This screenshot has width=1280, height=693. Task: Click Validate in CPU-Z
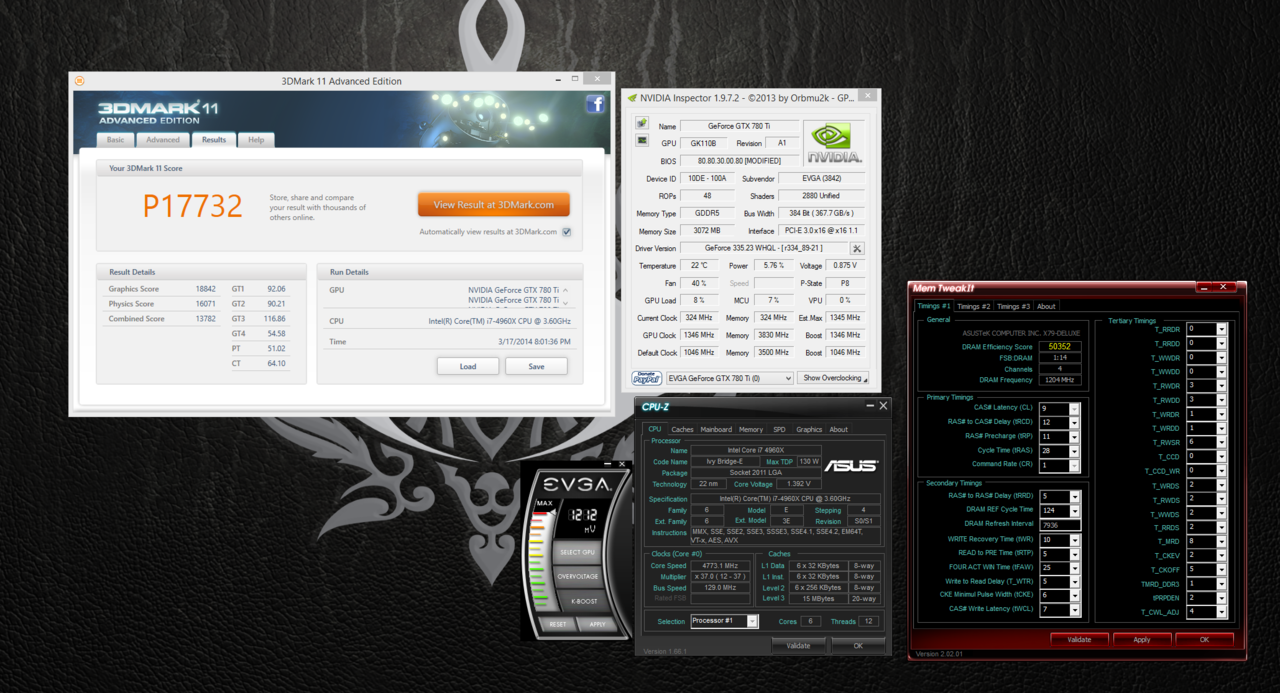pyautogui.click(x=798, y=645)
